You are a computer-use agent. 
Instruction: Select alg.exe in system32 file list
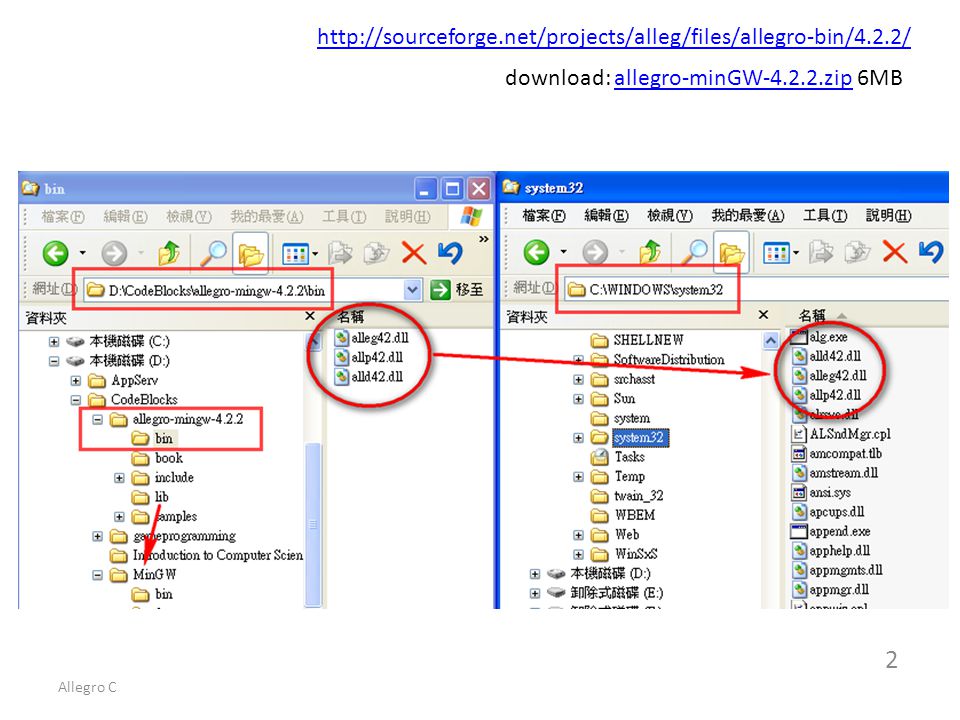click(x=819, y=337)
